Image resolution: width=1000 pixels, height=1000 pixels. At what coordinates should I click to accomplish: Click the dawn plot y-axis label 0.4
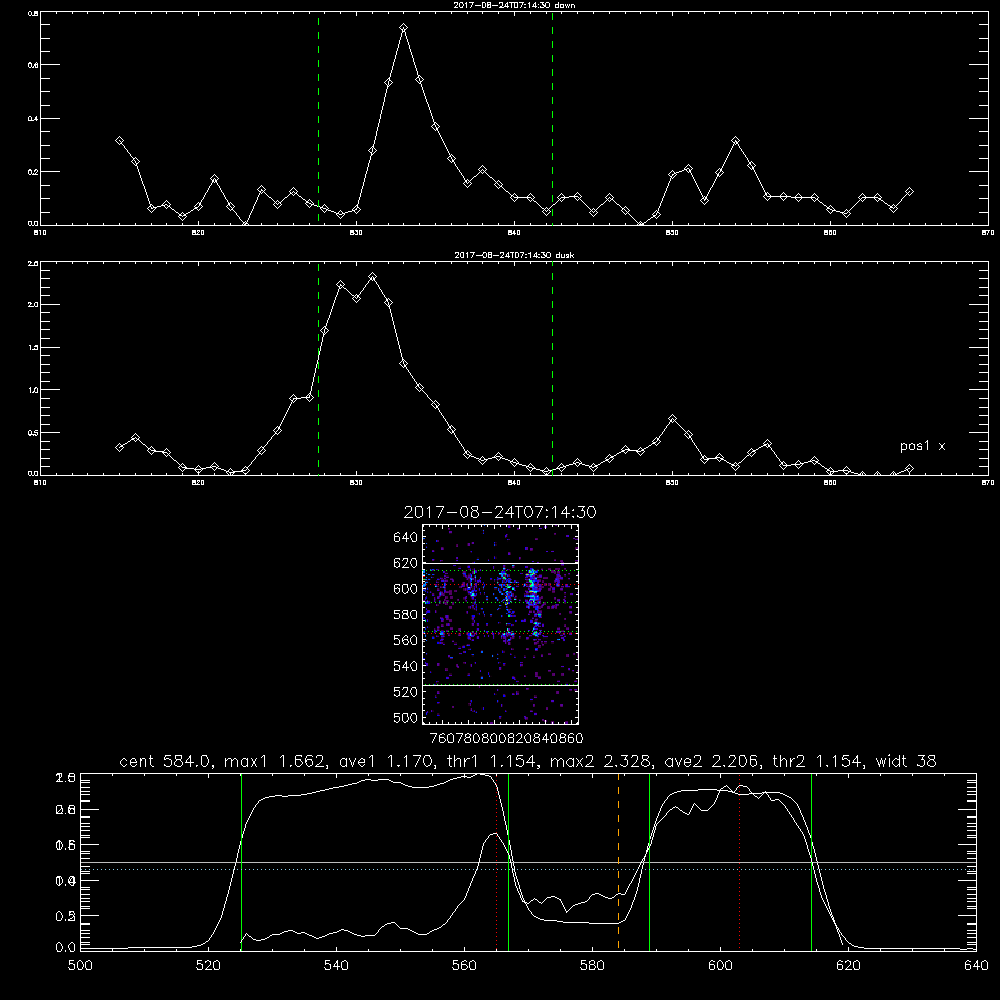pos(34,119)
